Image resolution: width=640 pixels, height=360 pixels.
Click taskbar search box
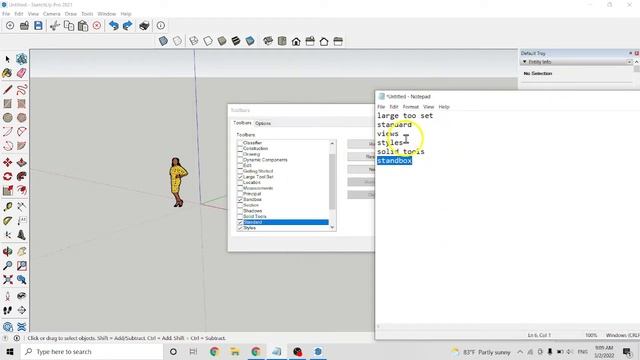[92, 351]
